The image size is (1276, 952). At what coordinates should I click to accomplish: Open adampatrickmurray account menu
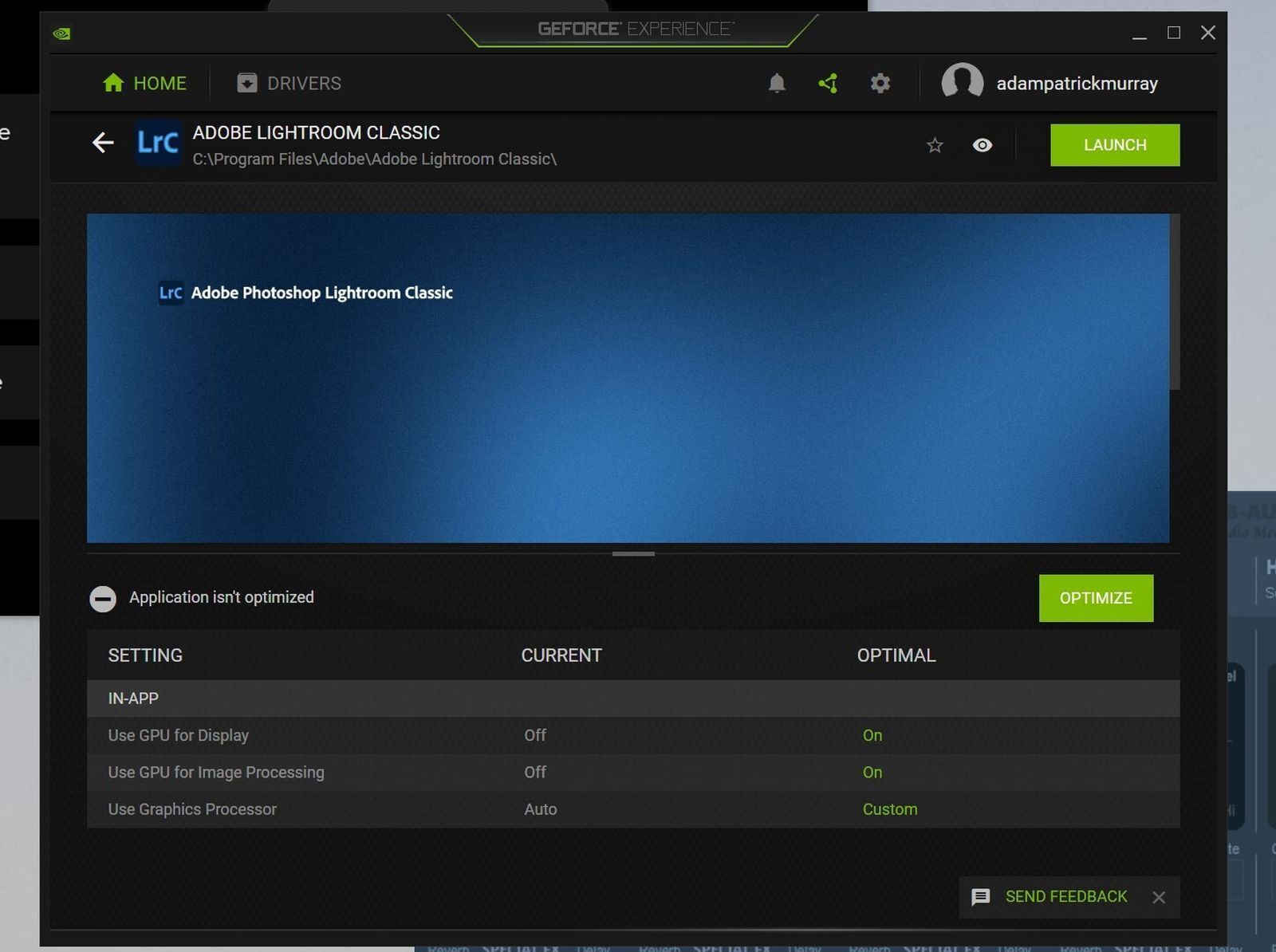[1077, 83]
